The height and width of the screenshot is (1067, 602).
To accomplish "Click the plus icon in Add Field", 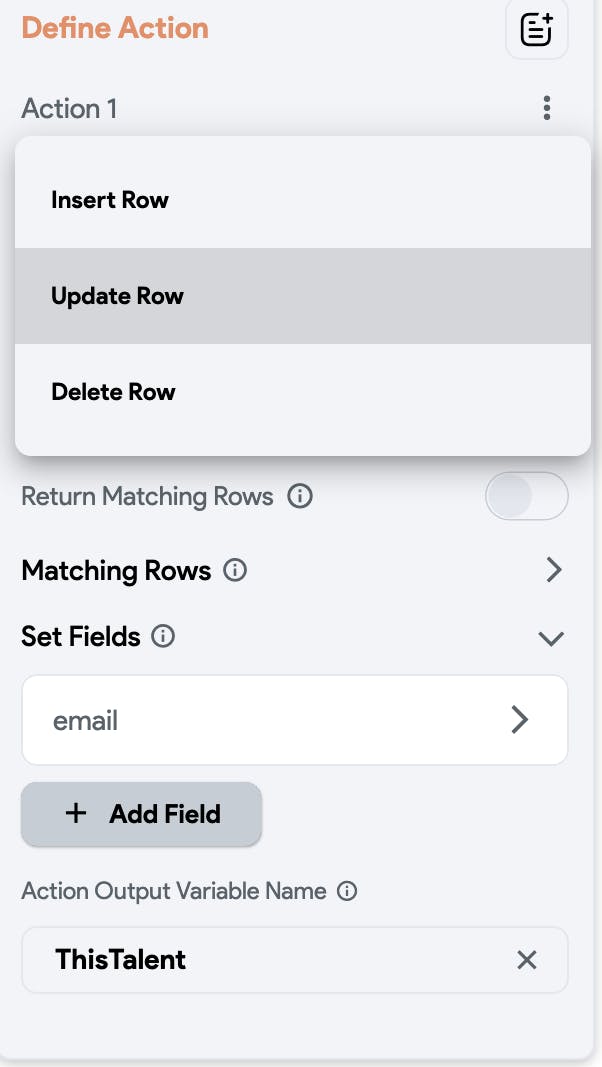I will [75, 814].
